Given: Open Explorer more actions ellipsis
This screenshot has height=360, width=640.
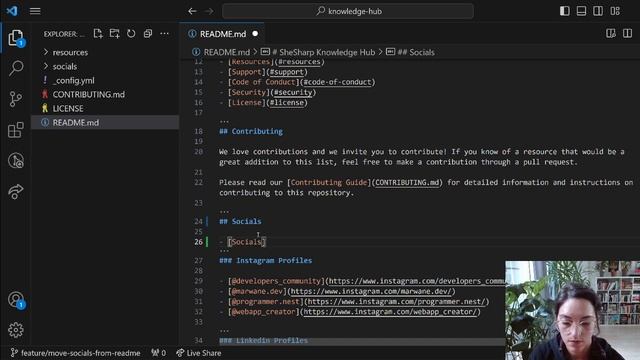Looking at the screenshot, I should click(164, 34).
